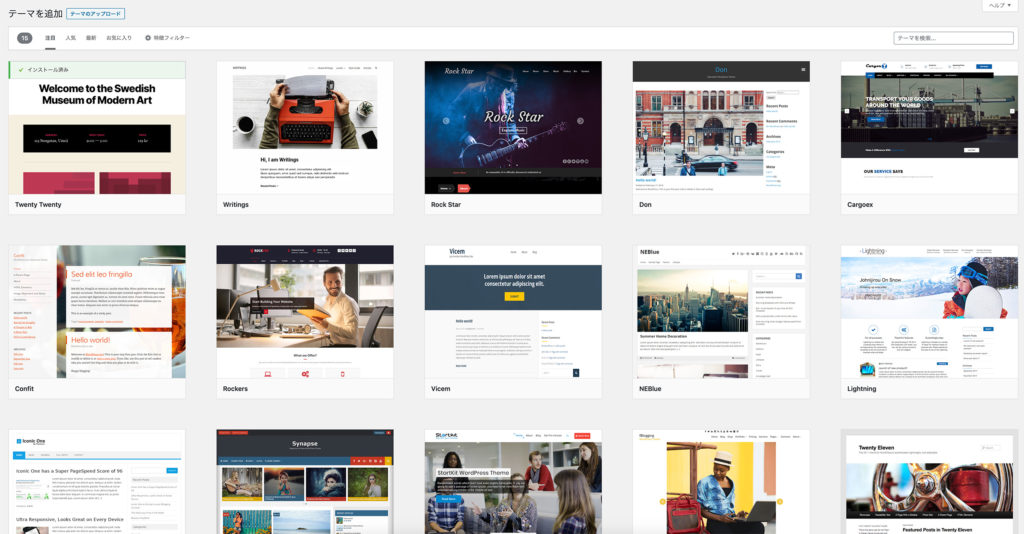Click the 'Don' theme name
The image size is (1024, 534).
[645, 204]
